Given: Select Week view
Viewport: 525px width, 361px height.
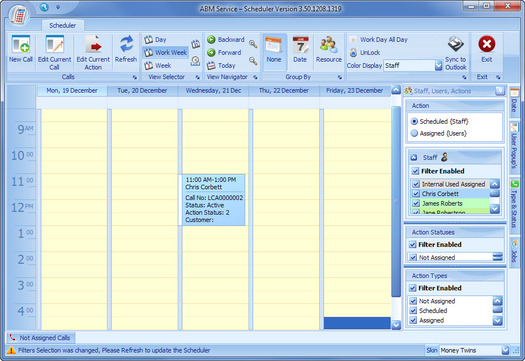Looking at the screenshot, I should [x=158, y=66].
